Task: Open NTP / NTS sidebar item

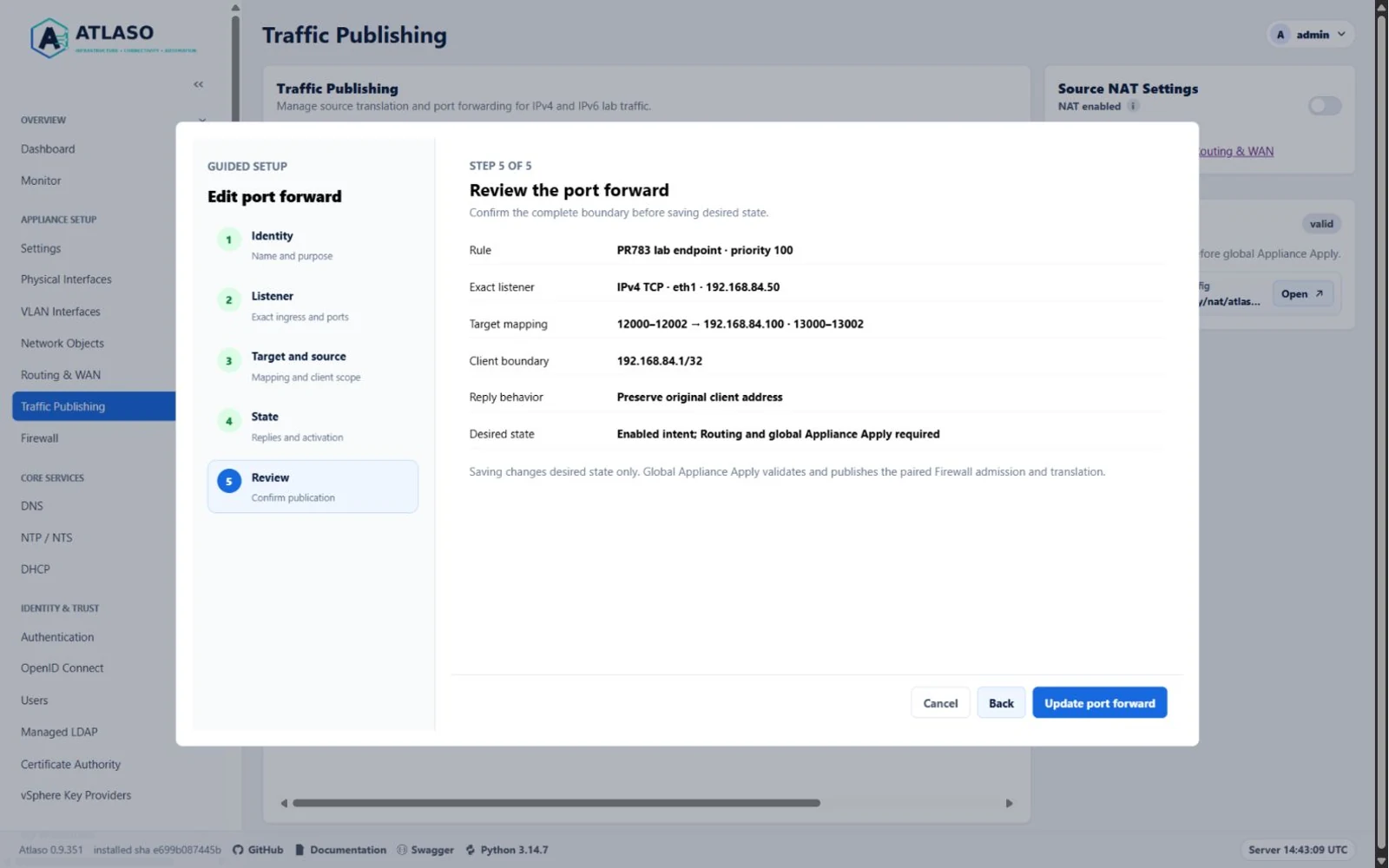Action: pos(47,537)
